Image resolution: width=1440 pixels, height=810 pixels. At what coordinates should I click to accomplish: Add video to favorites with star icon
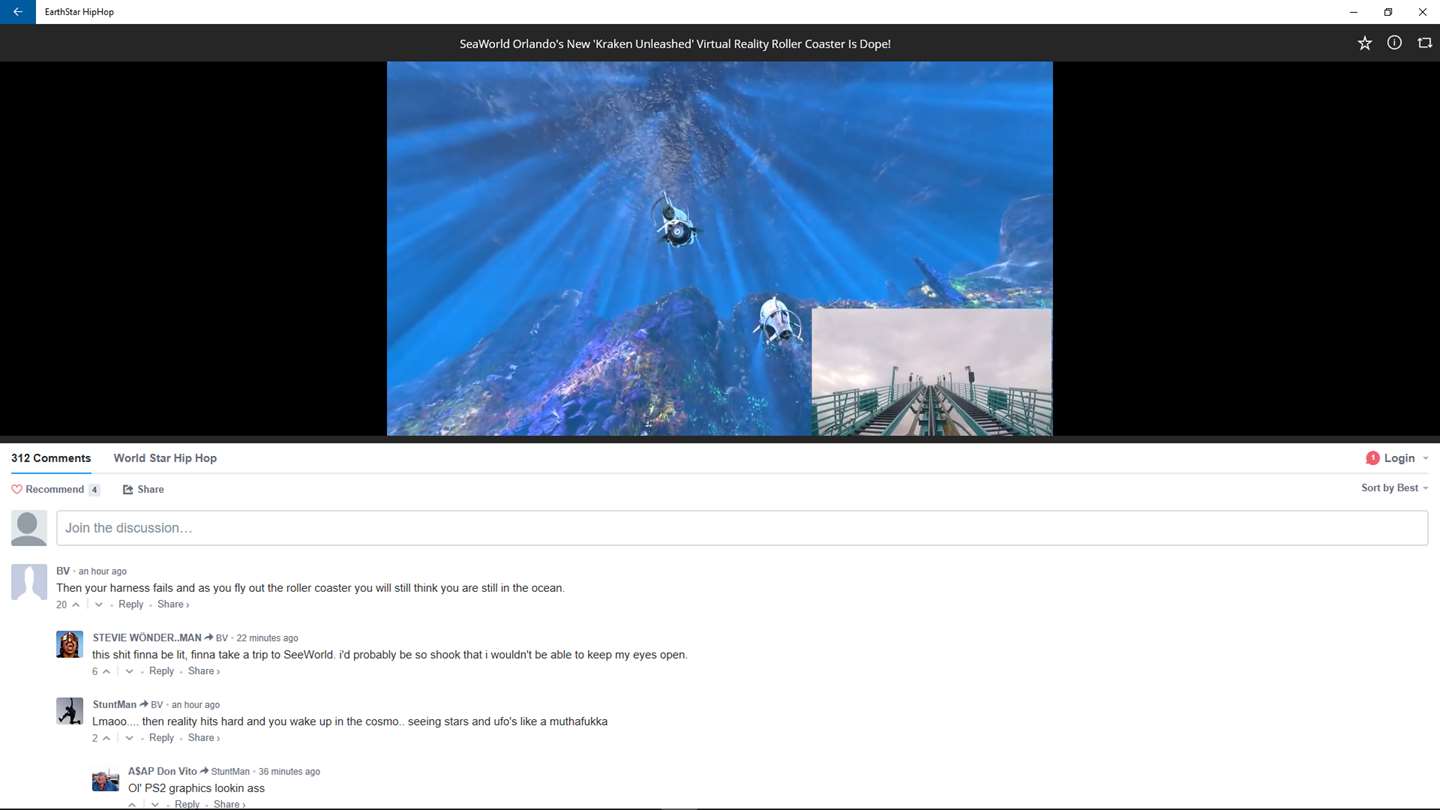(1364, 43)
